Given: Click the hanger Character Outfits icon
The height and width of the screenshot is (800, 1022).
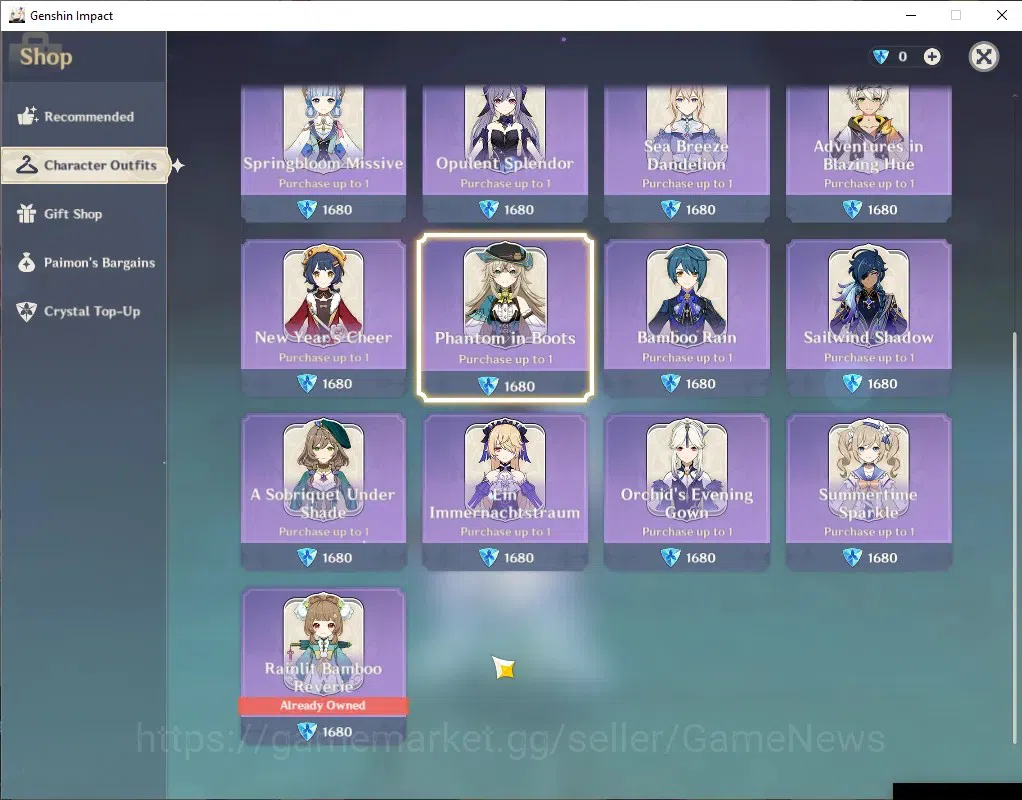Looking at the screenshot, I should coord(27,165).
